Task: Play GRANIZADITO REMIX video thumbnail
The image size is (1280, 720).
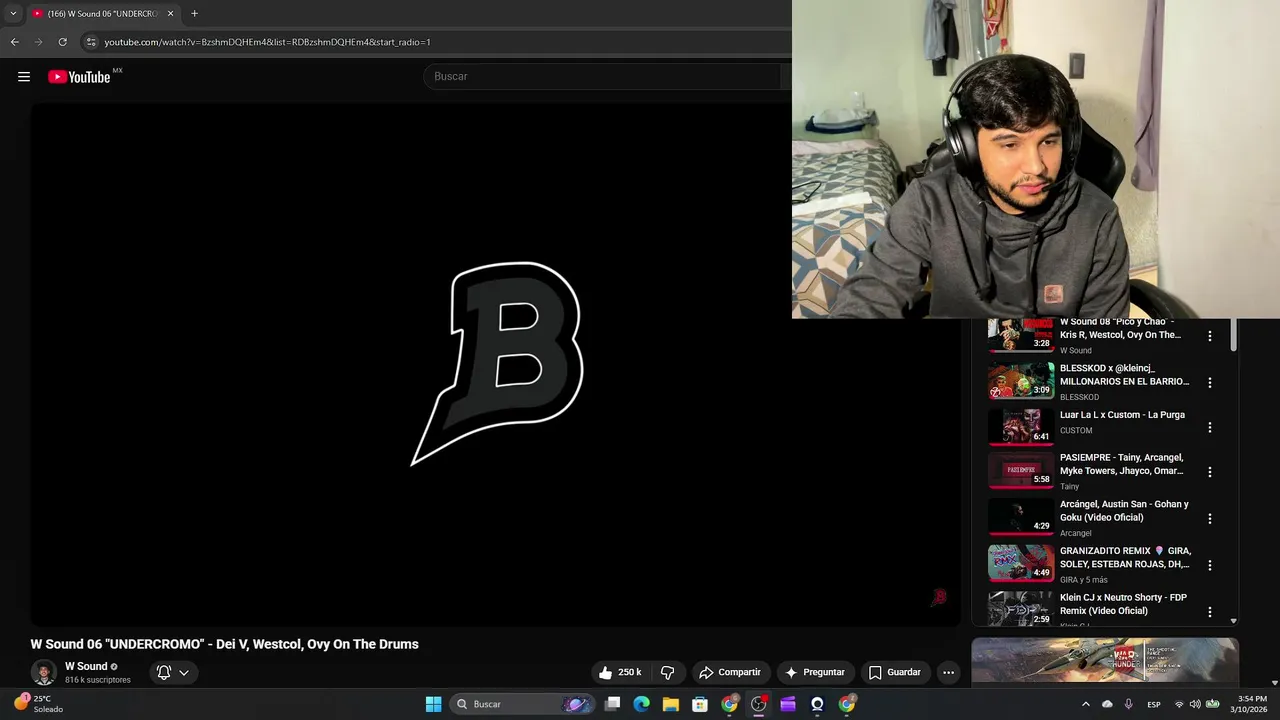Action: coord(1021,563)
